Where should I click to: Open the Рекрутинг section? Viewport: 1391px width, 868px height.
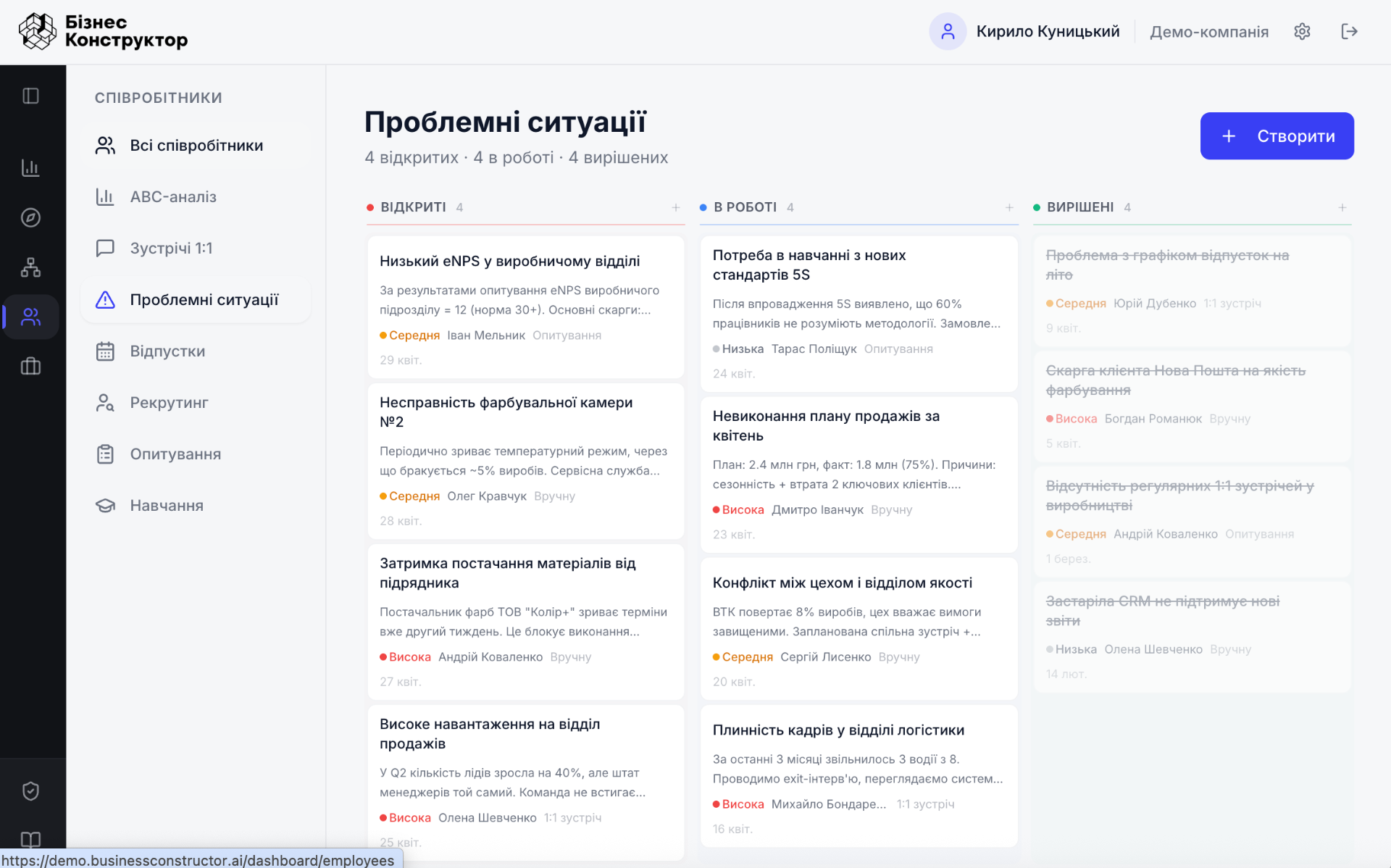196,403
